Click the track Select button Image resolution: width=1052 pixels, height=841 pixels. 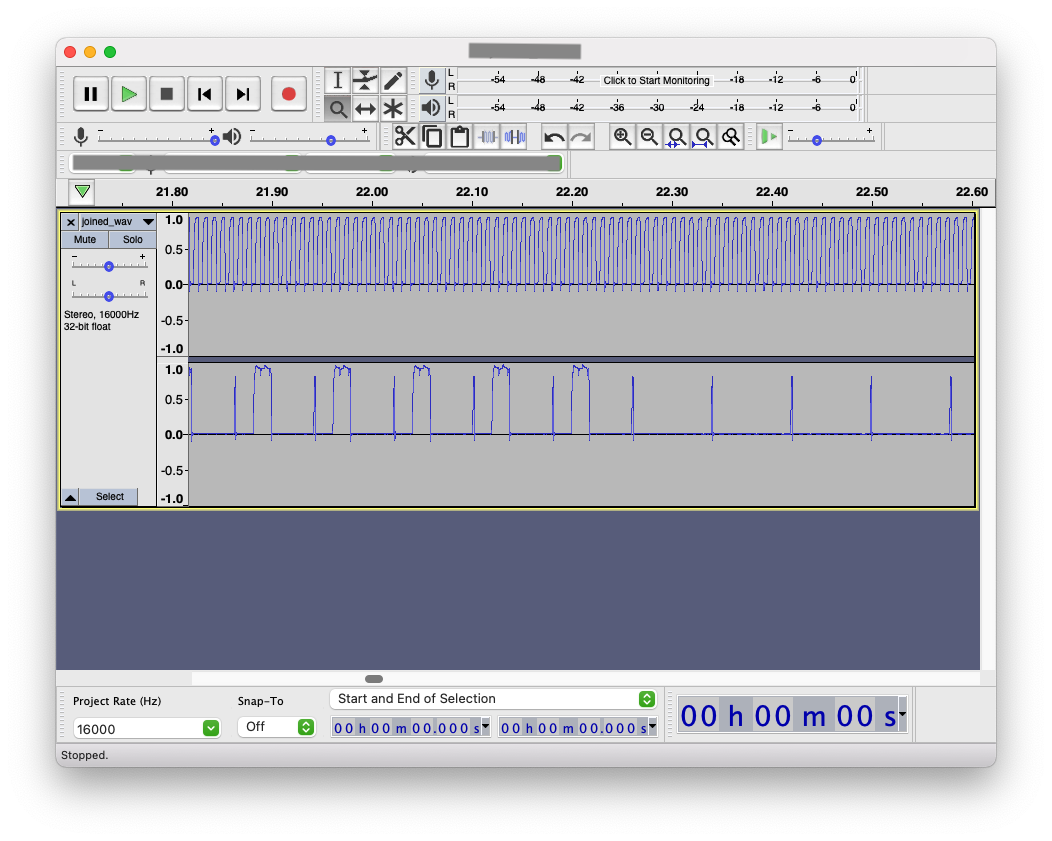tap(109, 497)
